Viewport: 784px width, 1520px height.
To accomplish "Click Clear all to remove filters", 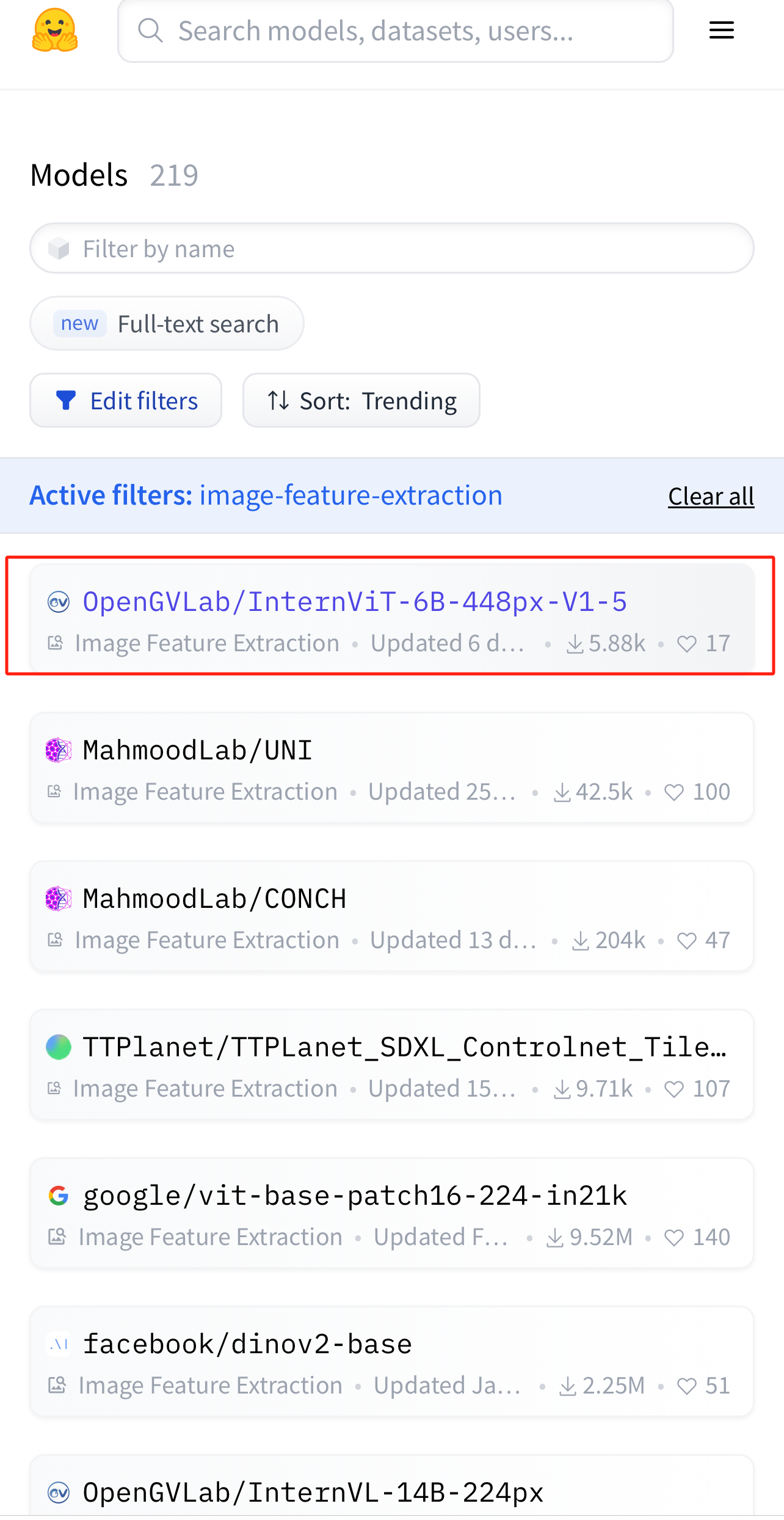I will tap(710, 496).
